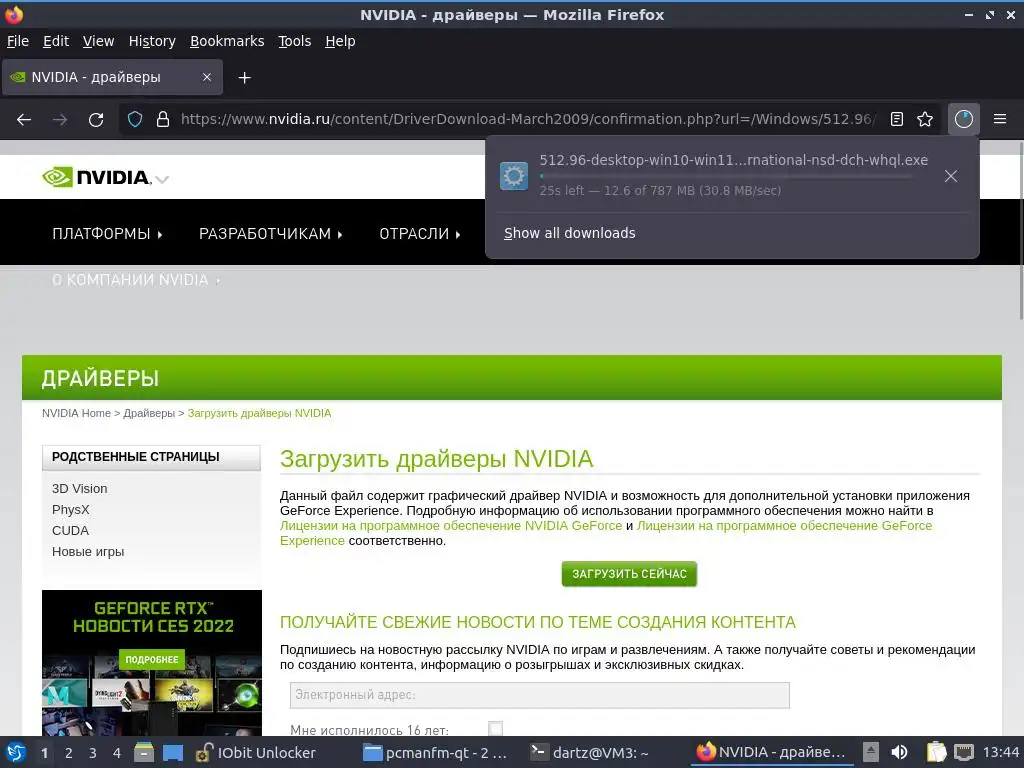Image resolution: width=1024 pixels, height=768 pixels.
Task: Click the 13:44 taskbar clock
Action: point(1001,753)
